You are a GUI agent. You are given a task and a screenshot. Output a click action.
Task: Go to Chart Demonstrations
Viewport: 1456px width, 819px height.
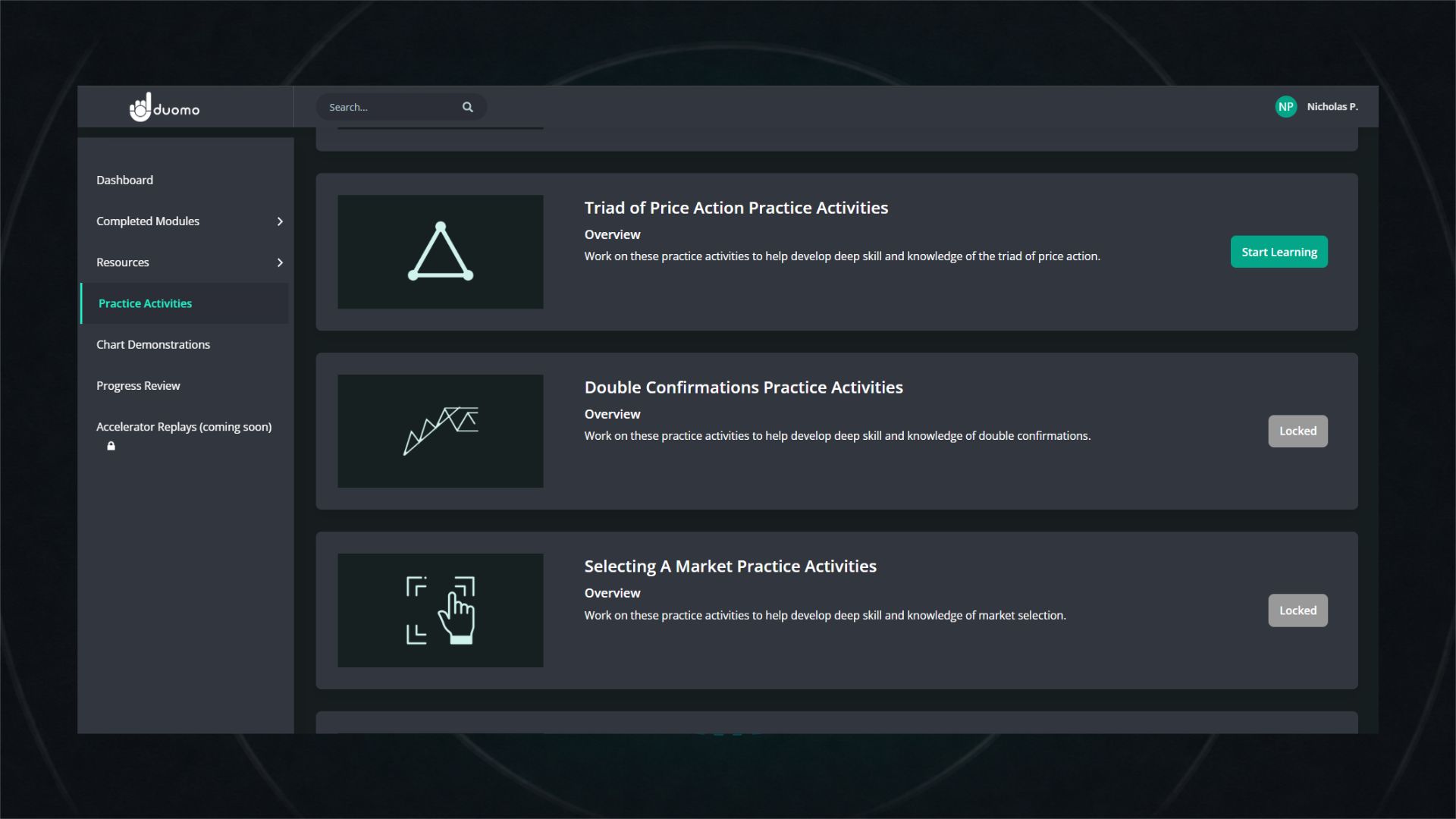click(153, 344)
